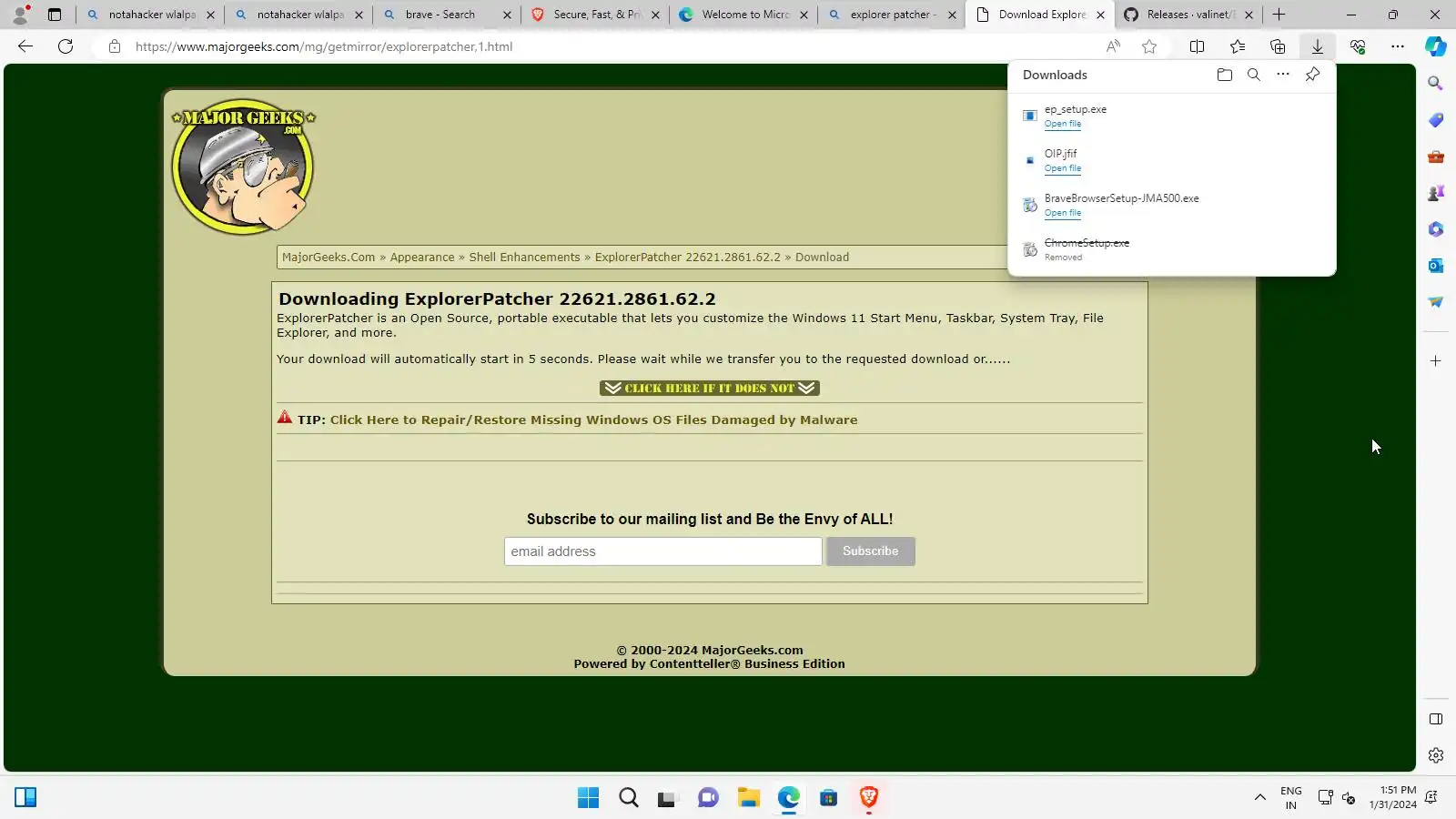
Task: Click the Subscribe button
Action: pyautogui.click(x=870, y=551)
